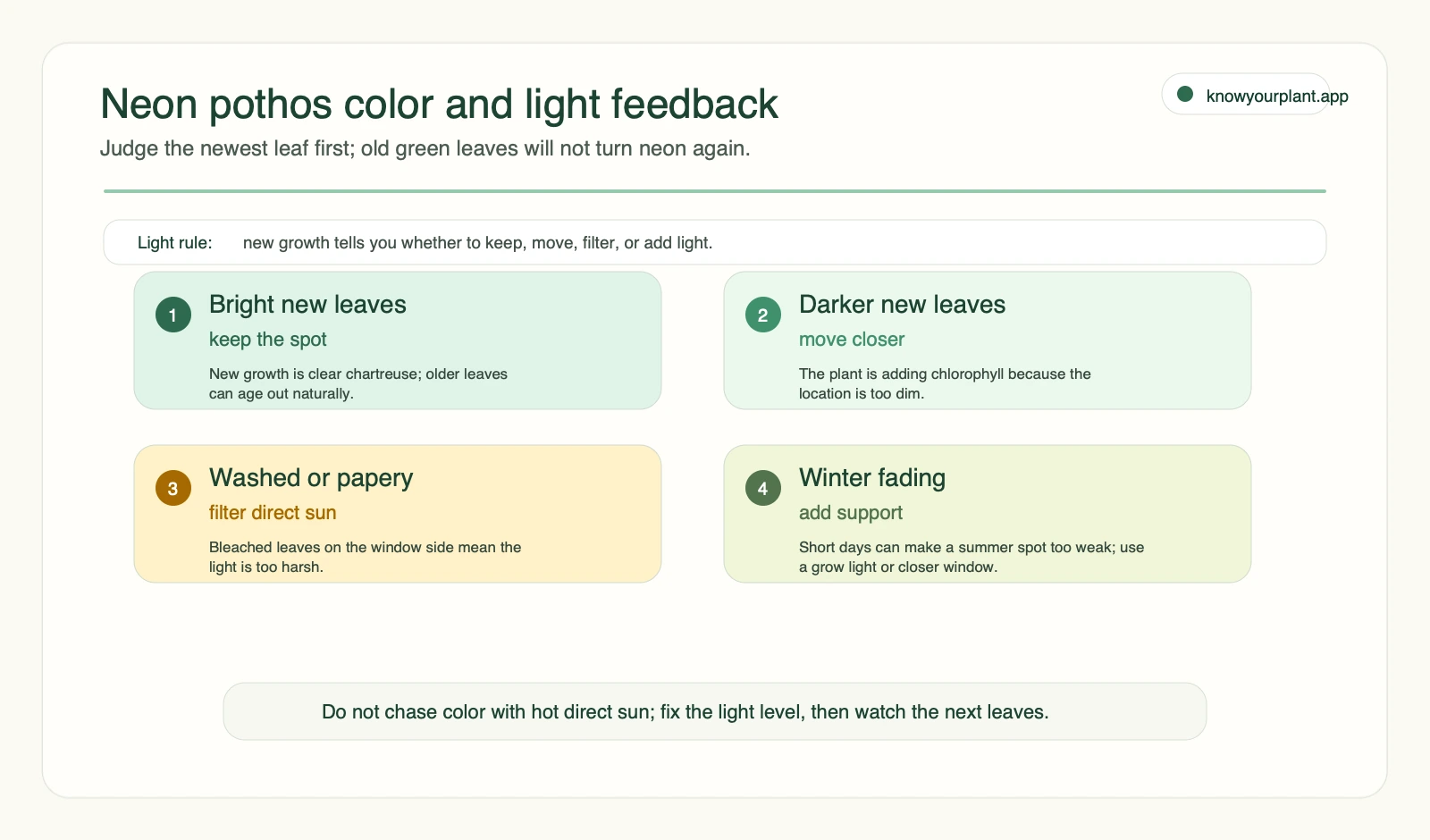Select the 'Darker new leaves' heading

coord(902,305)
